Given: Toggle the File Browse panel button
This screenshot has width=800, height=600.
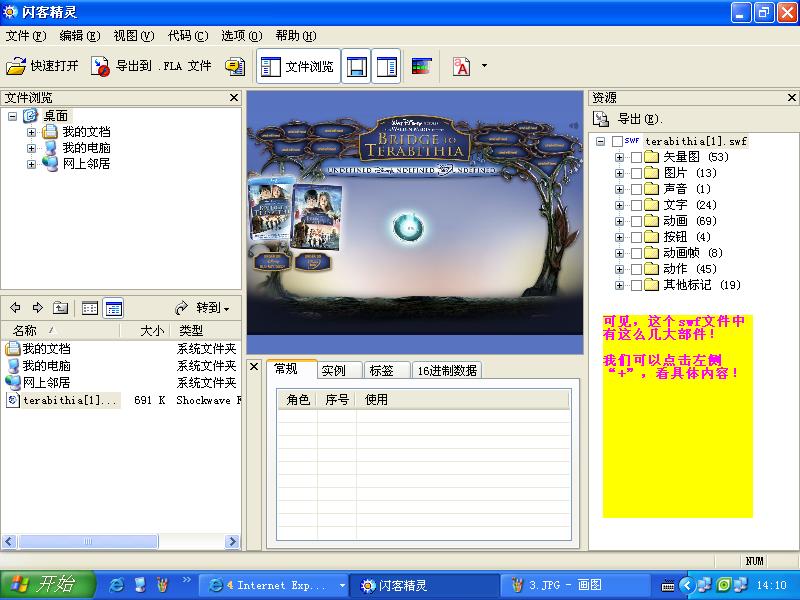Looking at the screenshot, I should pos(298,66).
